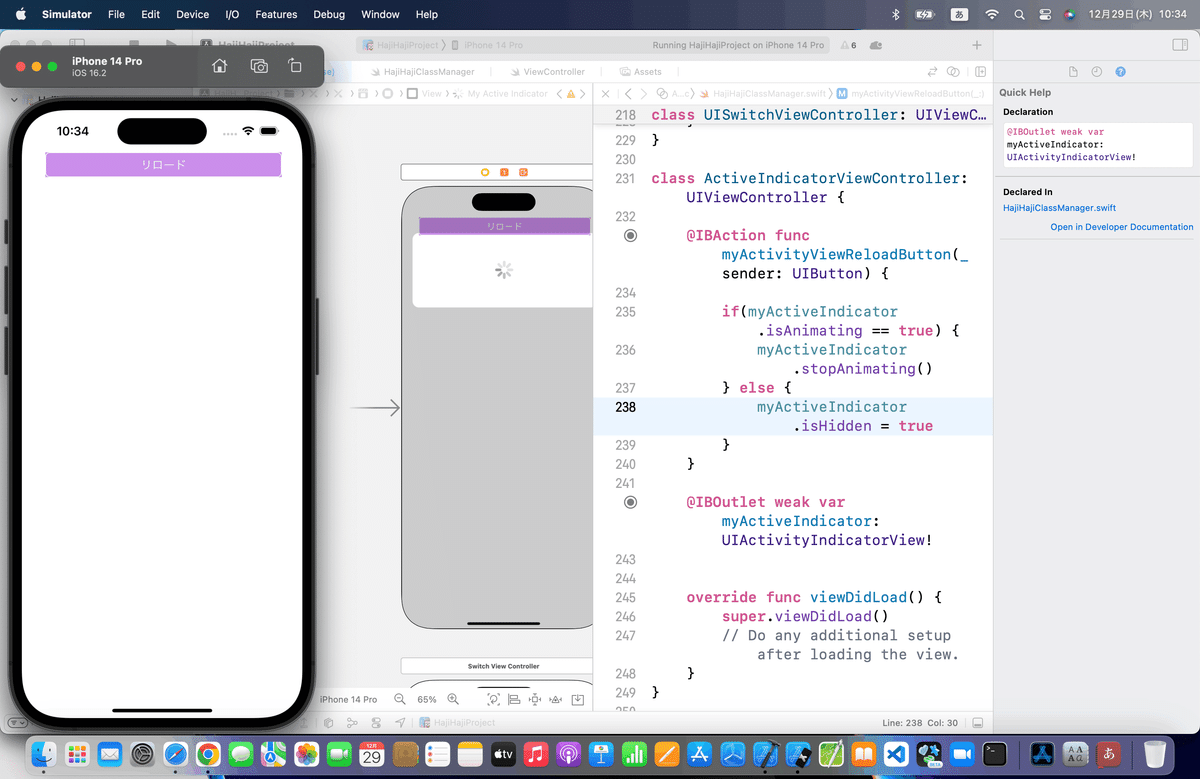
Task: Open Resolve Auto Layout Issues icon
Action: [x=556, y=699]
